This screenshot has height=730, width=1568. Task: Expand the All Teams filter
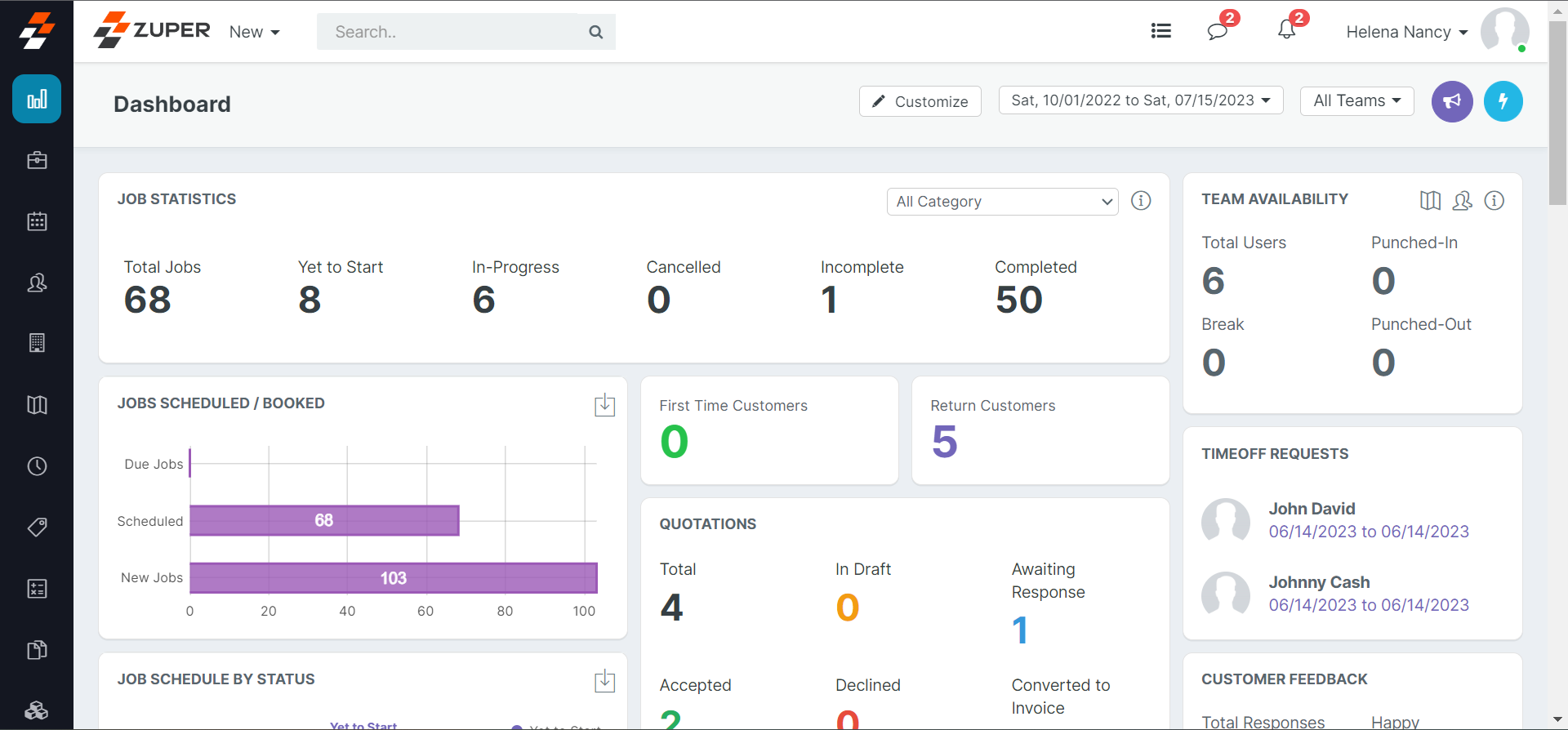(x=1356, y=100)
